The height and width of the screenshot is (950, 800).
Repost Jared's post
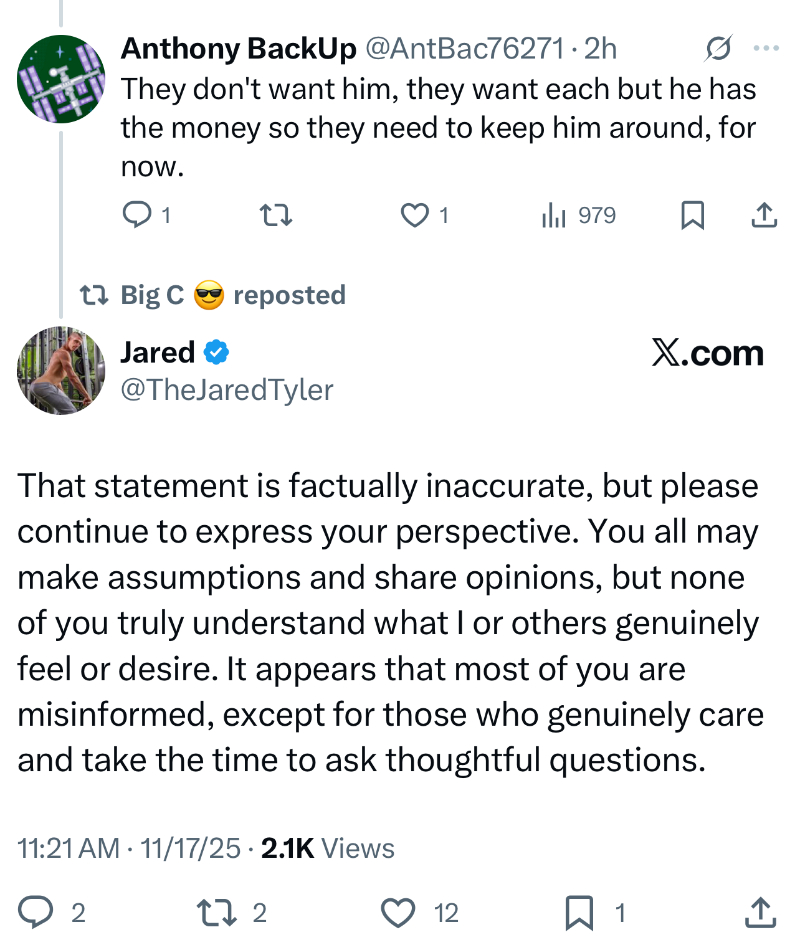(217, 911)
